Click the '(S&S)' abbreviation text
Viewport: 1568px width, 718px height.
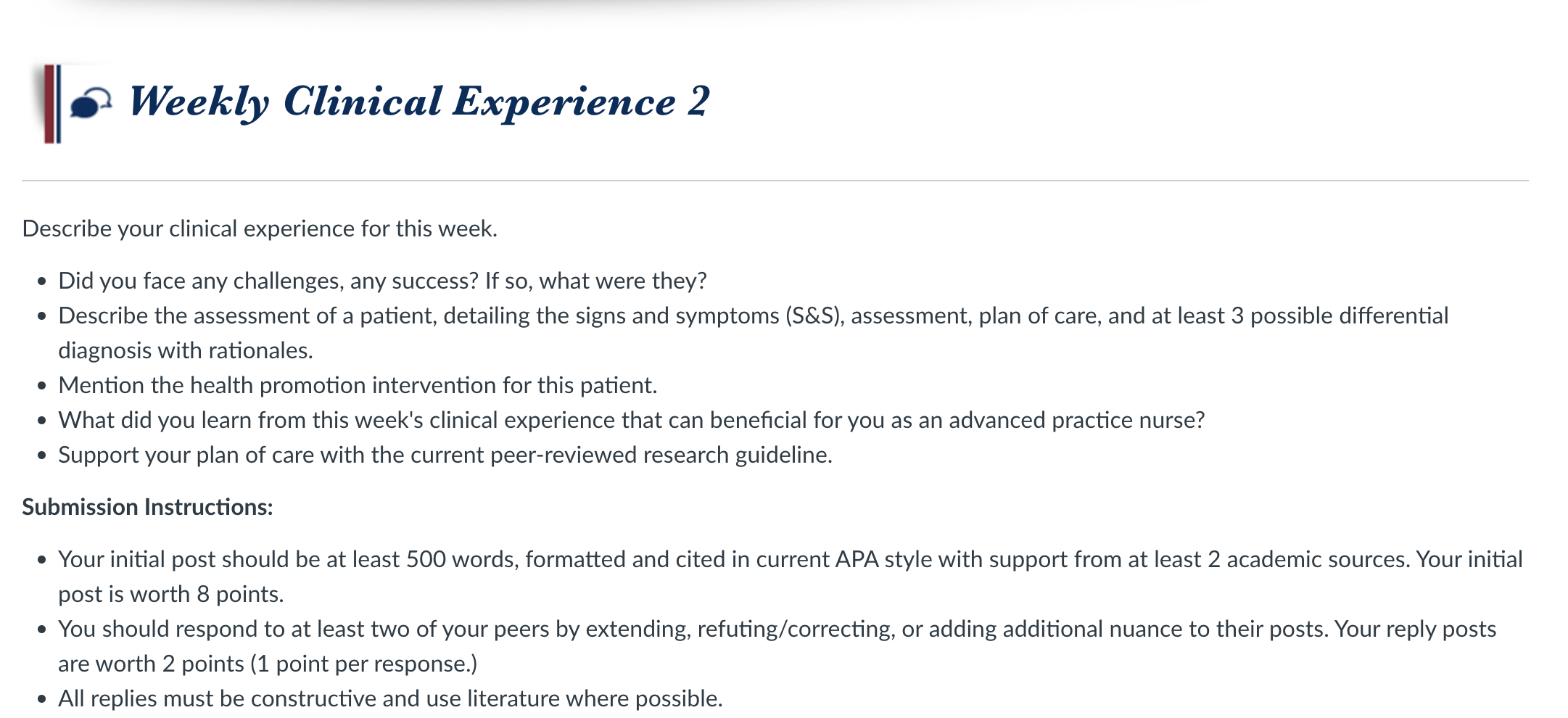coord(814,315)
